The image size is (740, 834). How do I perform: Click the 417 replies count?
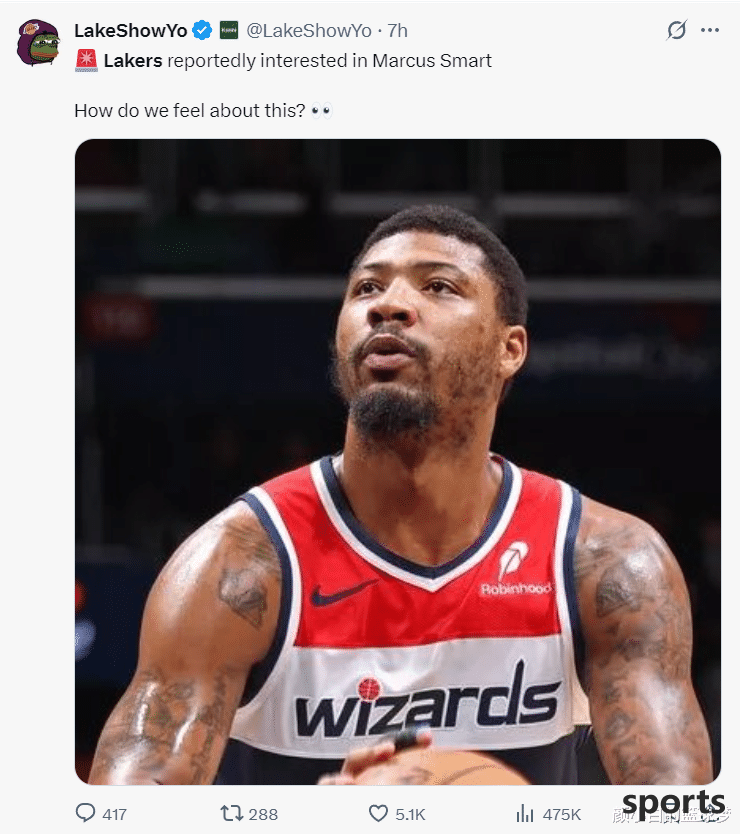[x=114, y=814]
